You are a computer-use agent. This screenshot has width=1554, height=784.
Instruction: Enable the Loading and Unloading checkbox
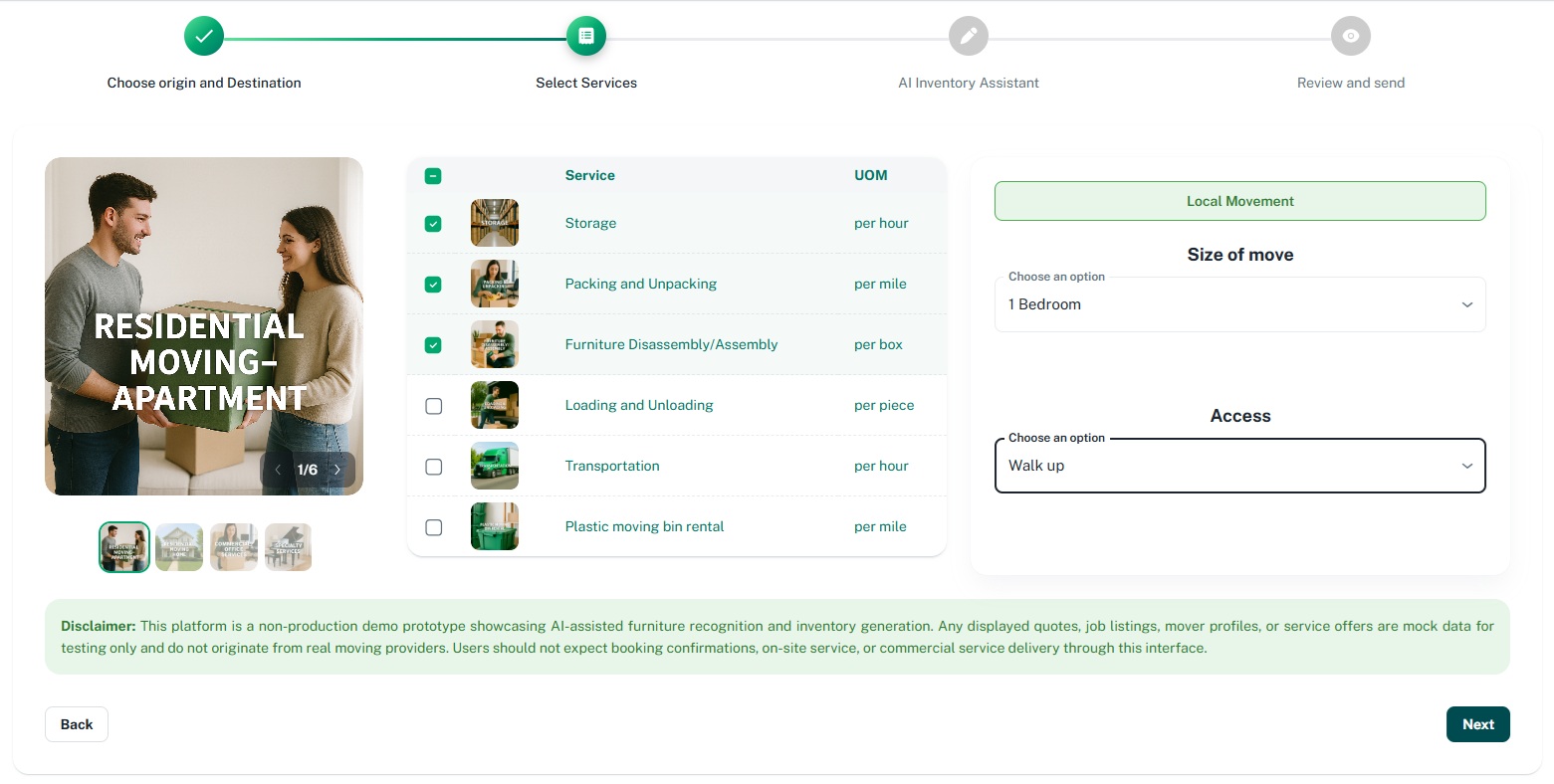tap(433, 406)
